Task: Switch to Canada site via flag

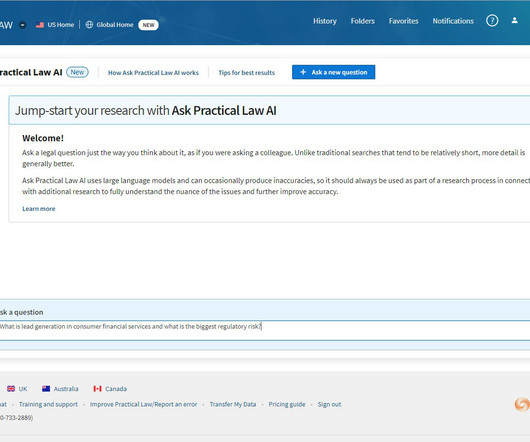Action: click(x=110, y=389)
